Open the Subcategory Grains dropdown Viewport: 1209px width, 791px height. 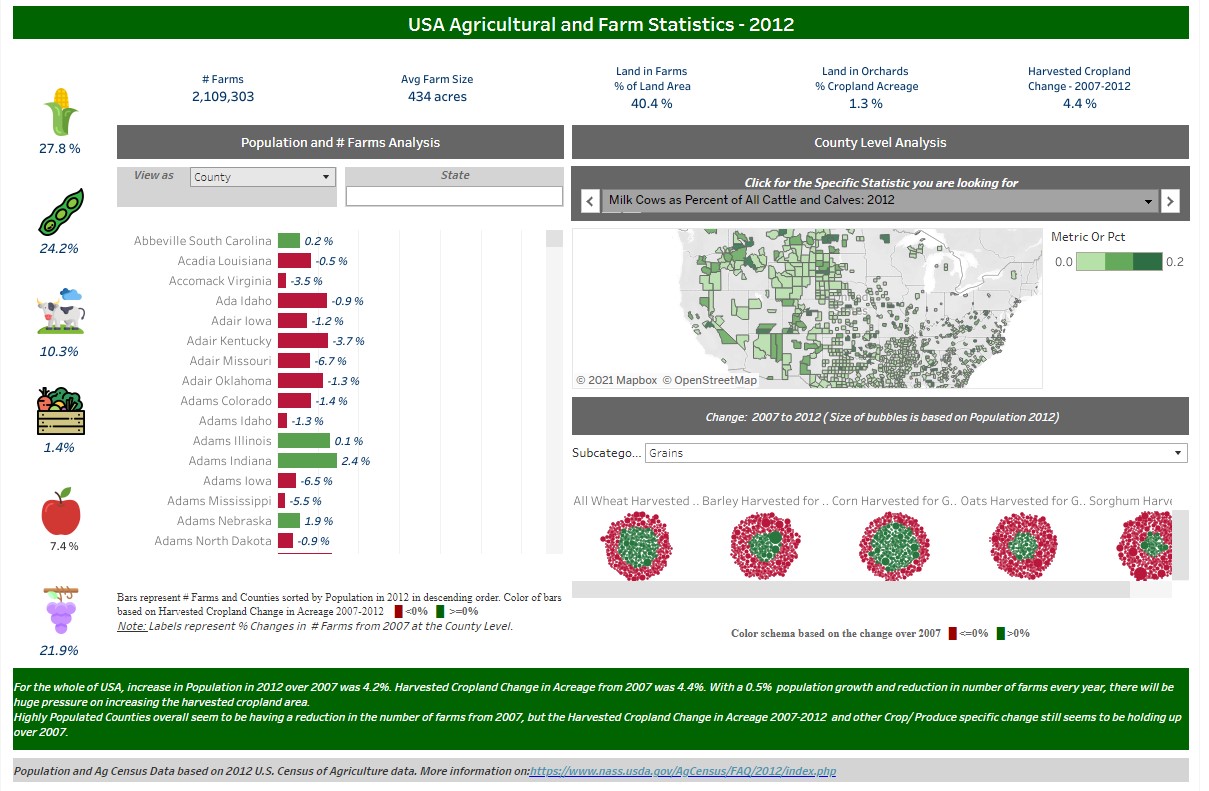(915, 453)
